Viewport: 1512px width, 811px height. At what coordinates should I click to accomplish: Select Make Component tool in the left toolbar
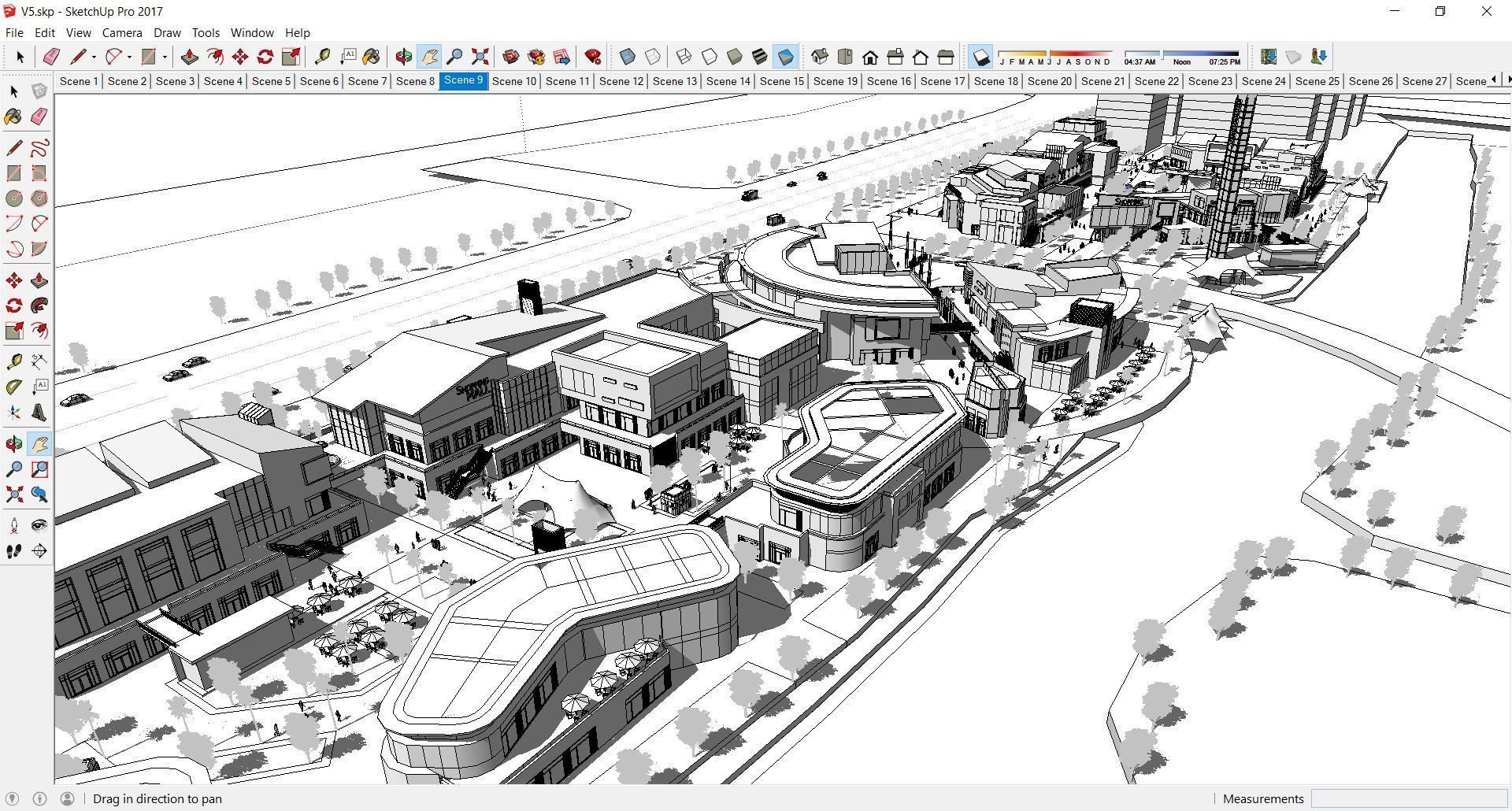pyautogui.click(x=39, y=91)
